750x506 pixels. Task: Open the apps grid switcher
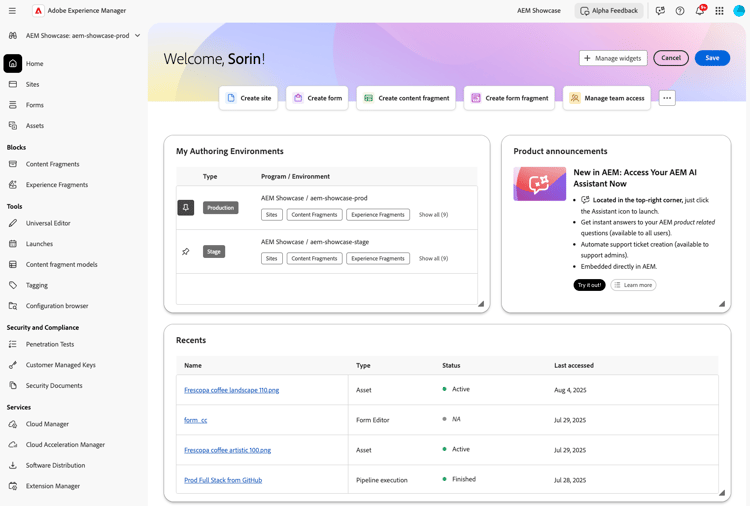[x=719, y=11]
